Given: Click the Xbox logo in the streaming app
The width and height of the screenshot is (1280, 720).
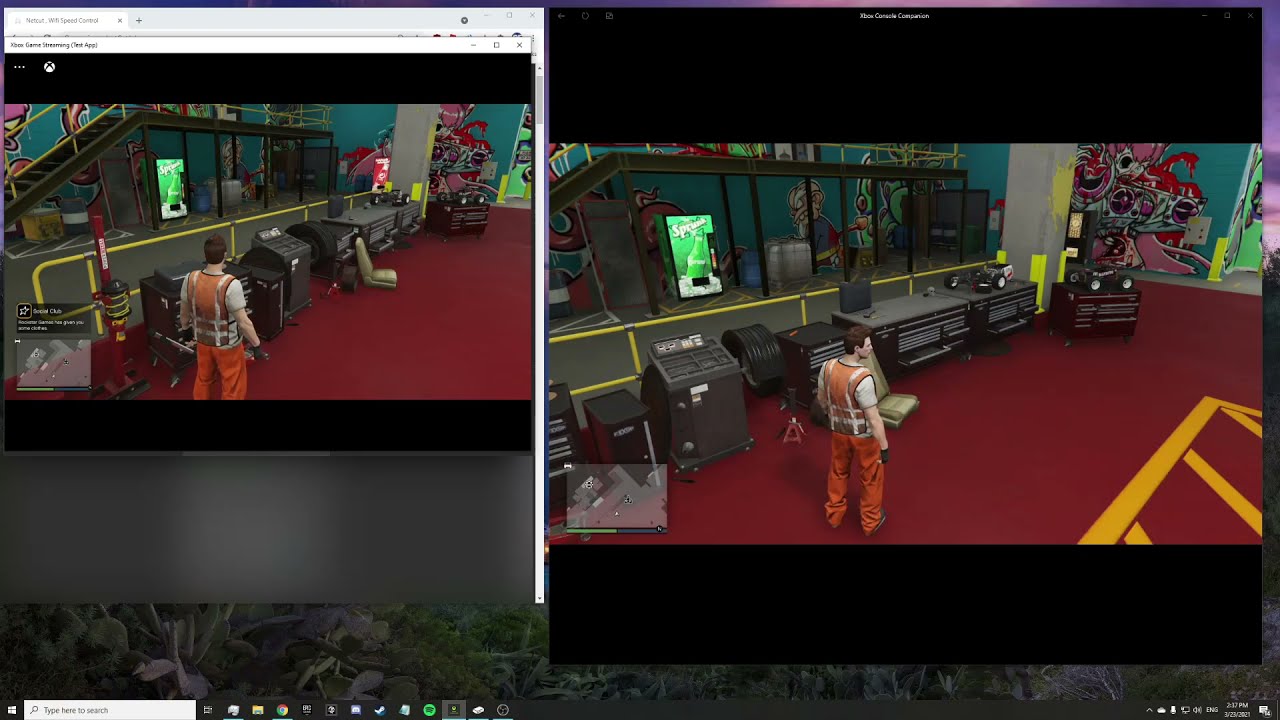Looking at the screenshot, I should pyautogui.click(x=49, y=67).
